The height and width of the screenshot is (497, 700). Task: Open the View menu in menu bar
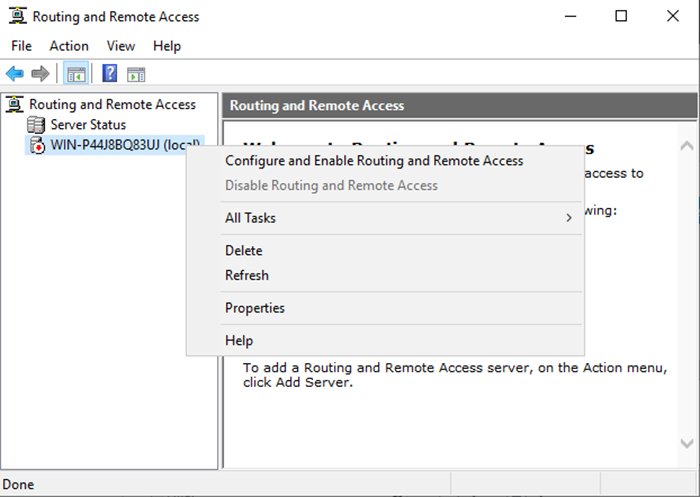point(121,46)
